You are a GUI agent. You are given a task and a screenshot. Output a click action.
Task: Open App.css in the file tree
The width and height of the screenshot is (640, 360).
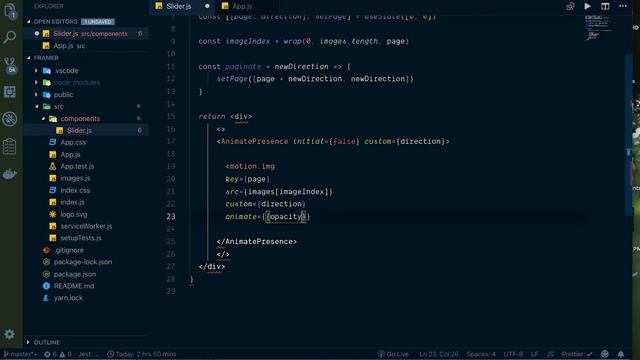(x=73, y=142)
